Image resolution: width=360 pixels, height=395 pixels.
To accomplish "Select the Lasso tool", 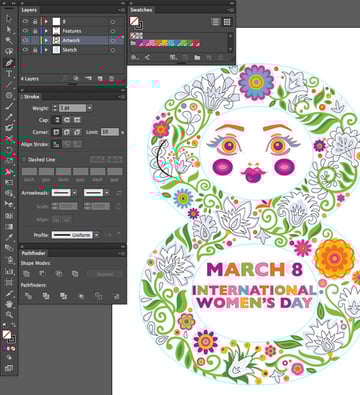I will (9, 52).
